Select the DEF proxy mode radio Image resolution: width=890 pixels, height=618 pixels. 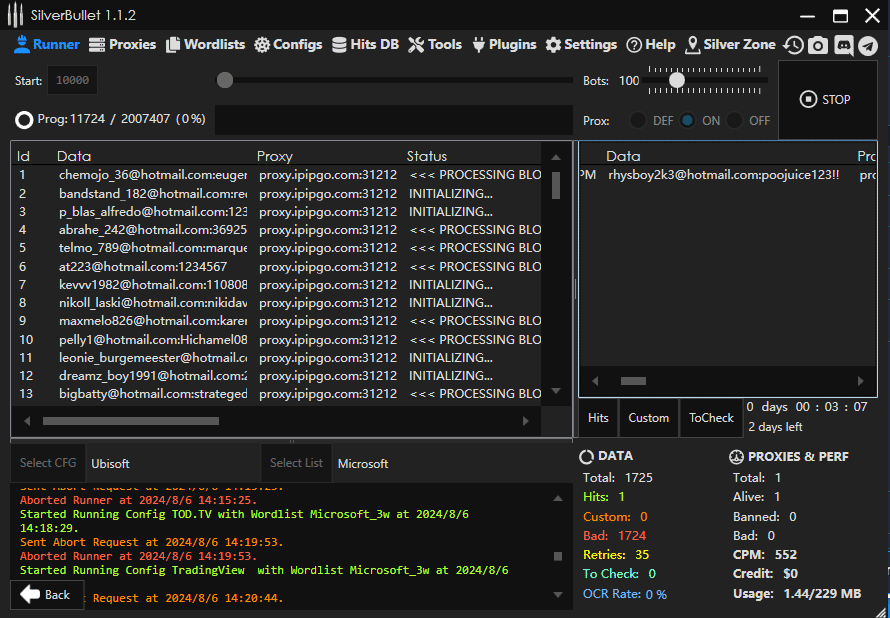click(637, 120)
